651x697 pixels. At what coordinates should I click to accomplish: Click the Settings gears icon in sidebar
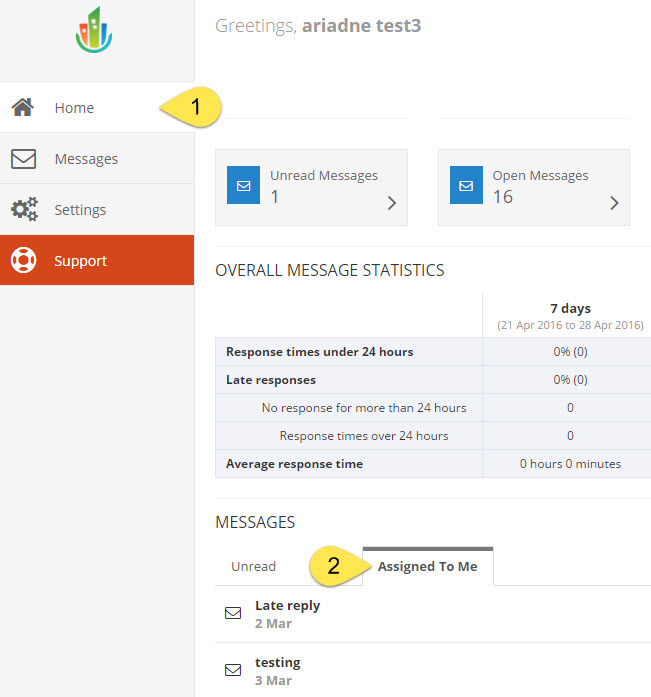click(24, 210)
